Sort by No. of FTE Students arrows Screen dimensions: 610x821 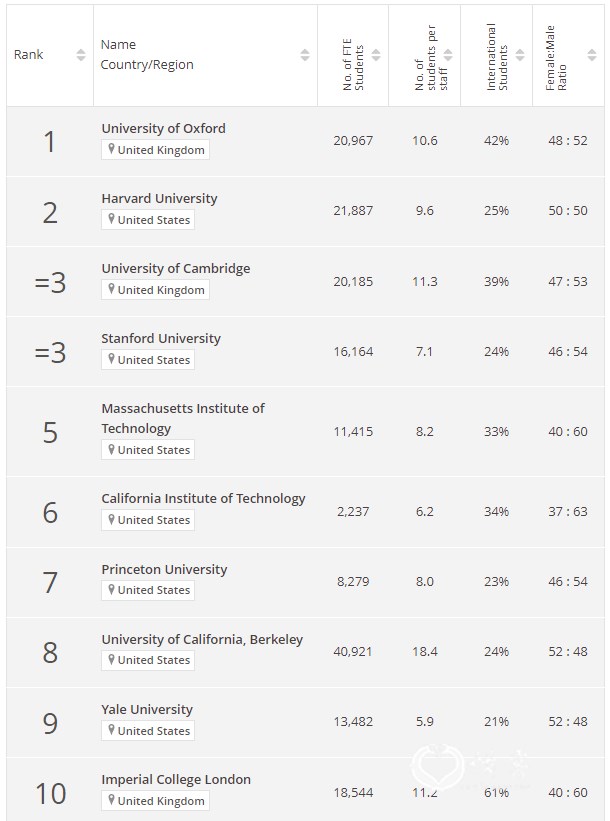pyautogui.click(x=376, y=54)
